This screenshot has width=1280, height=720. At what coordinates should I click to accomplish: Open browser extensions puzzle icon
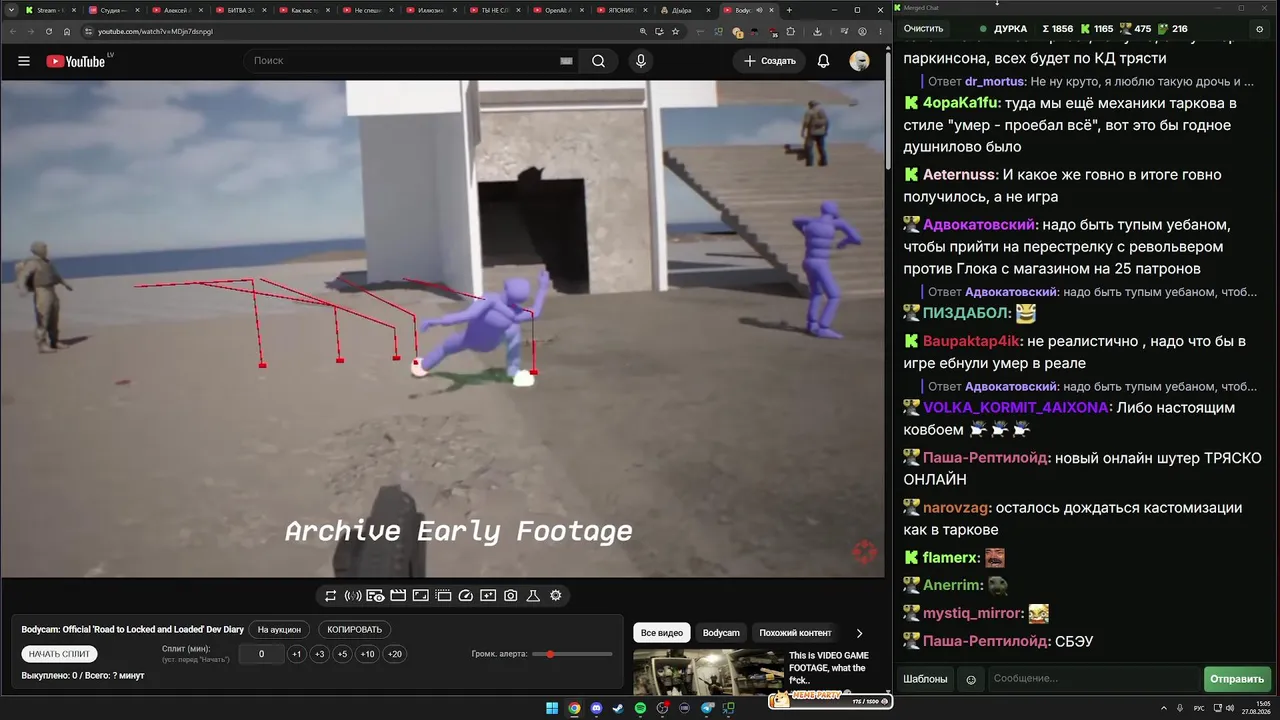click(790, 31)
